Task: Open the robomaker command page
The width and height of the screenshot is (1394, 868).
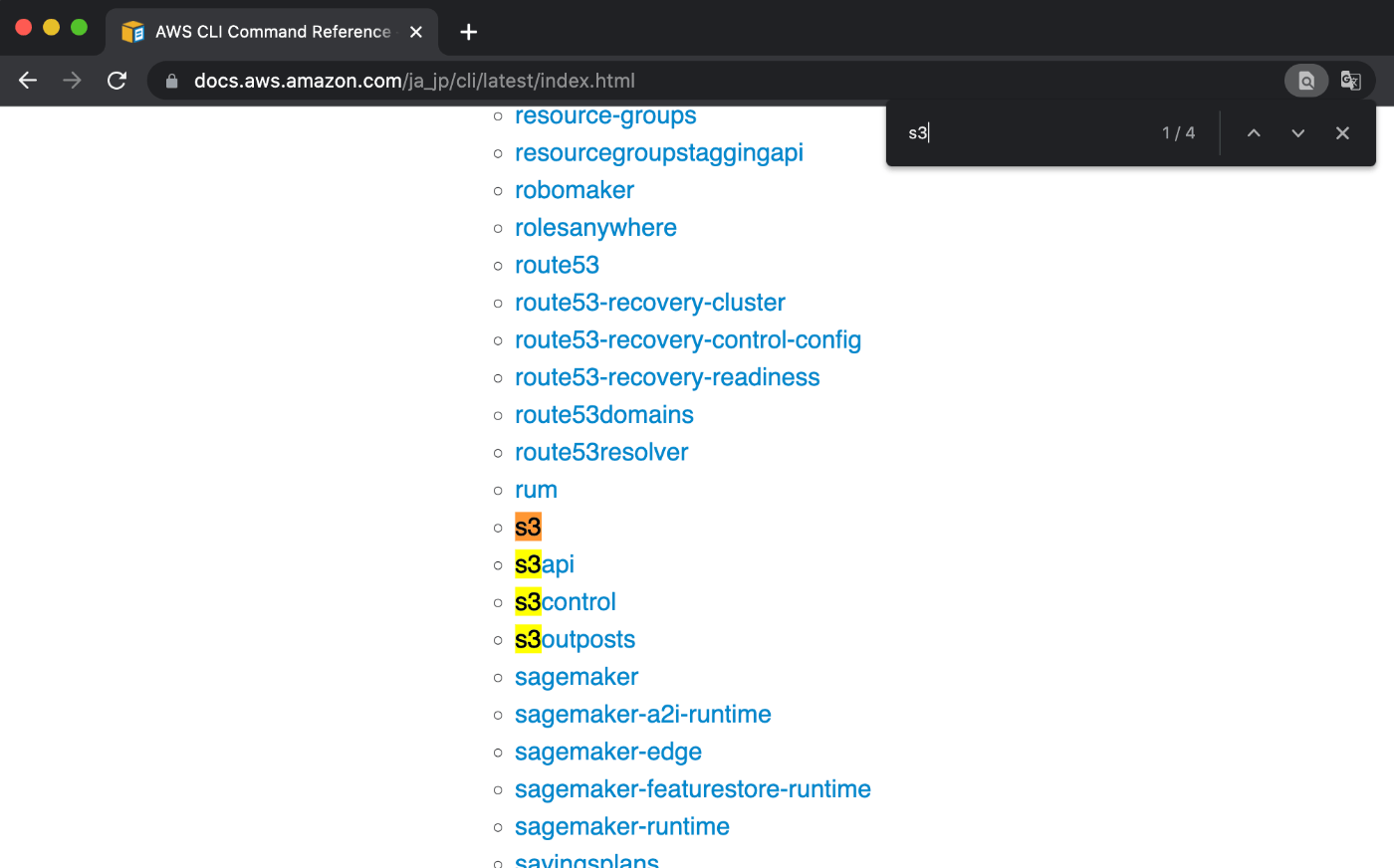Action: pos(574,189)
